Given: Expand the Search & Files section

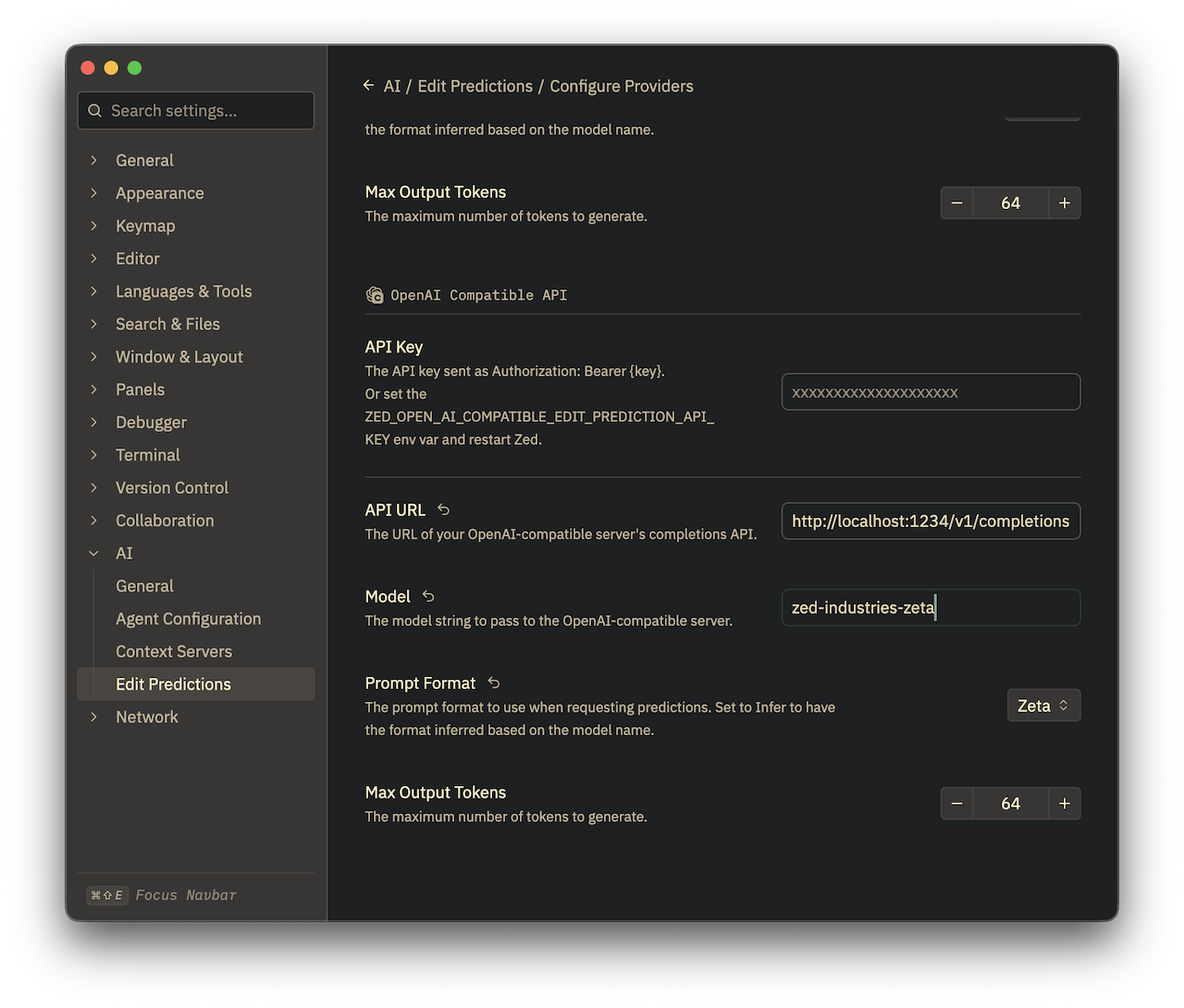Looking at the screenshot, I should (x=93, y=324).
